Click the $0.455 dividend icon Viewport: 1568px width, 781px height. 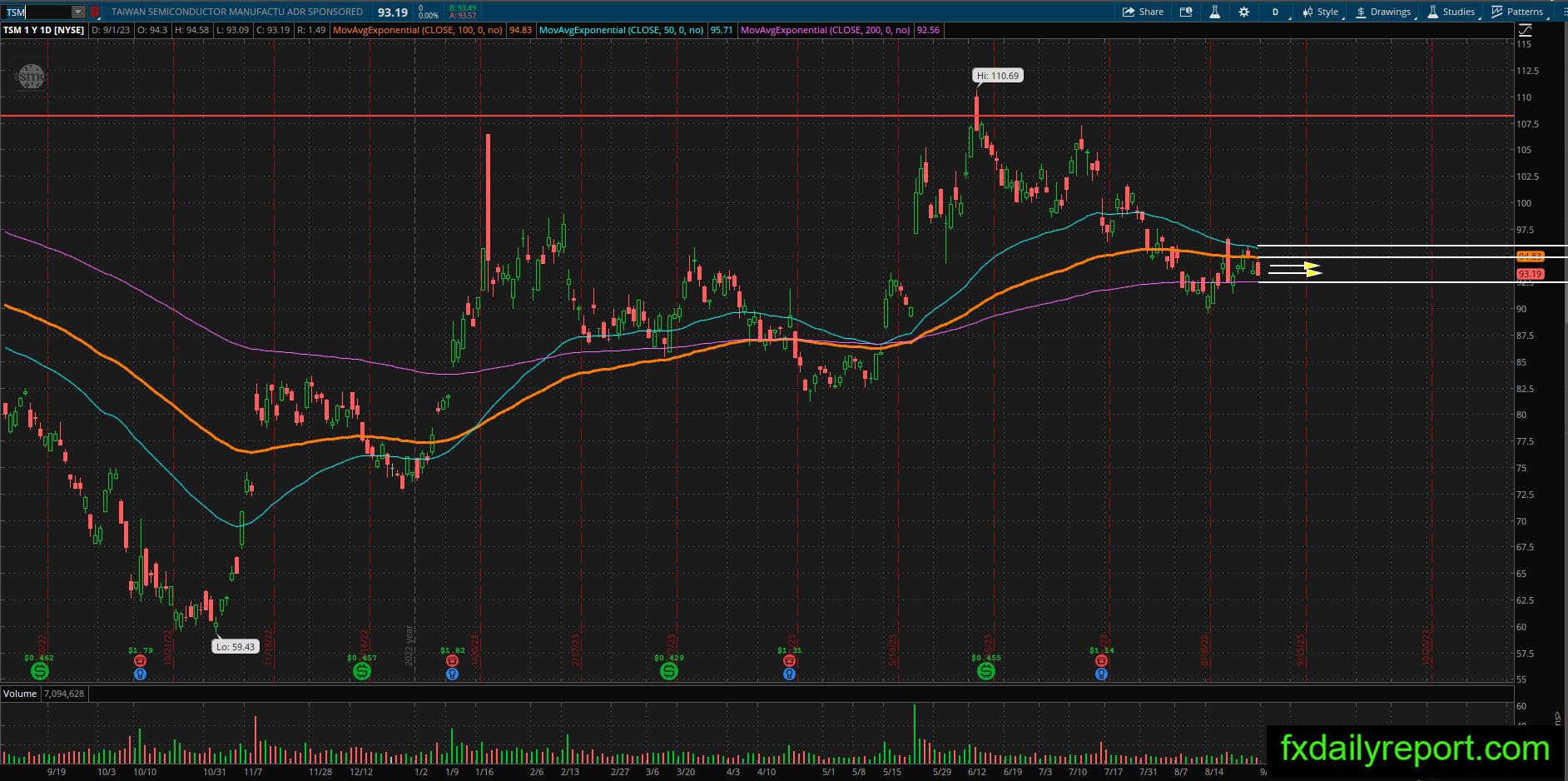coord(985,670)
